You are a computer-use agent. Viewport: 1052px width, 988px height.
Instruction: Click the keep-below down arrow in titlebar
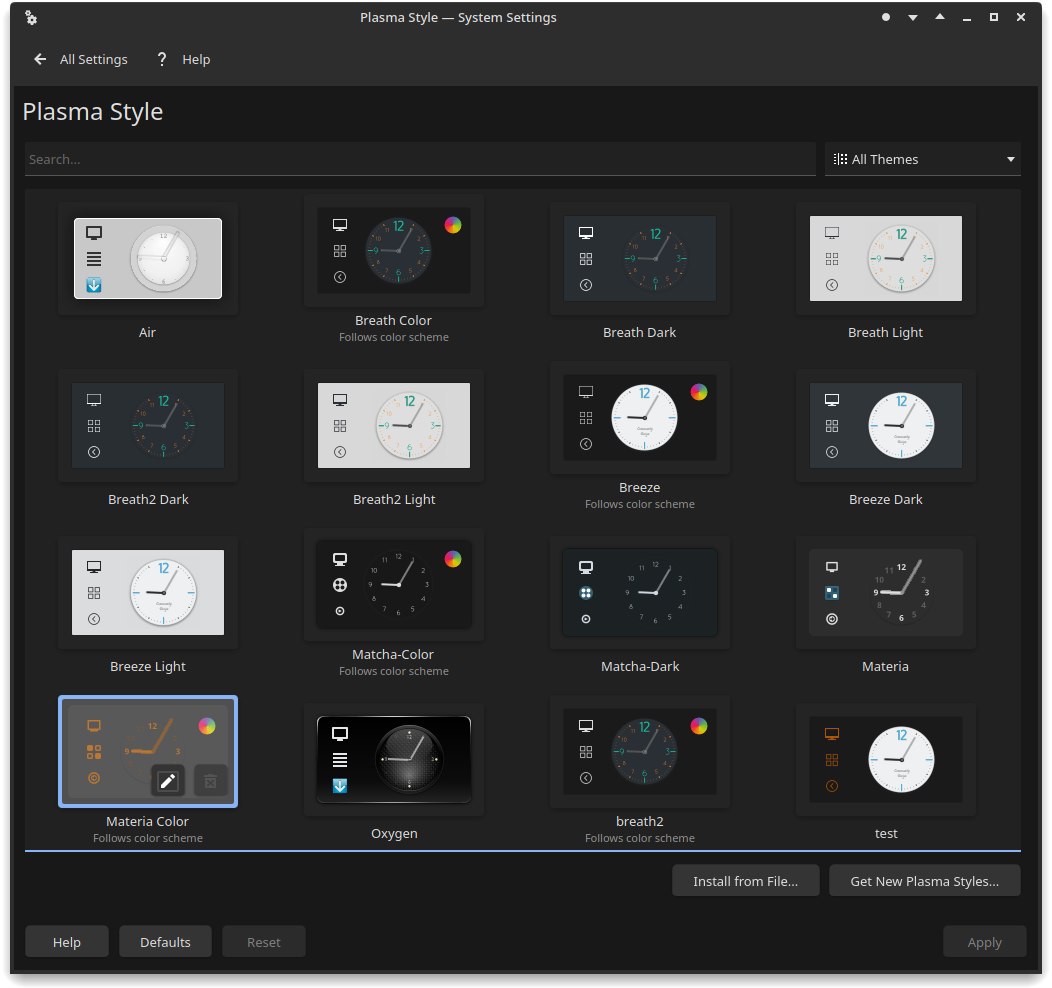pos(912,17)
